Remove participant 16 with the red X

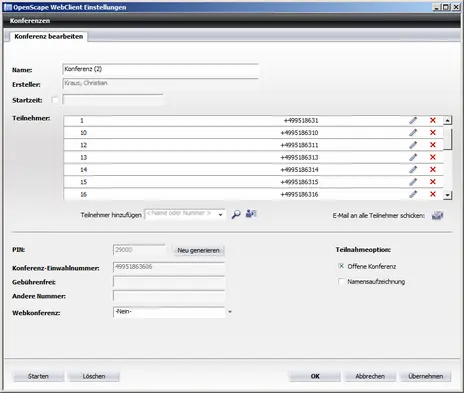(433, 194)
